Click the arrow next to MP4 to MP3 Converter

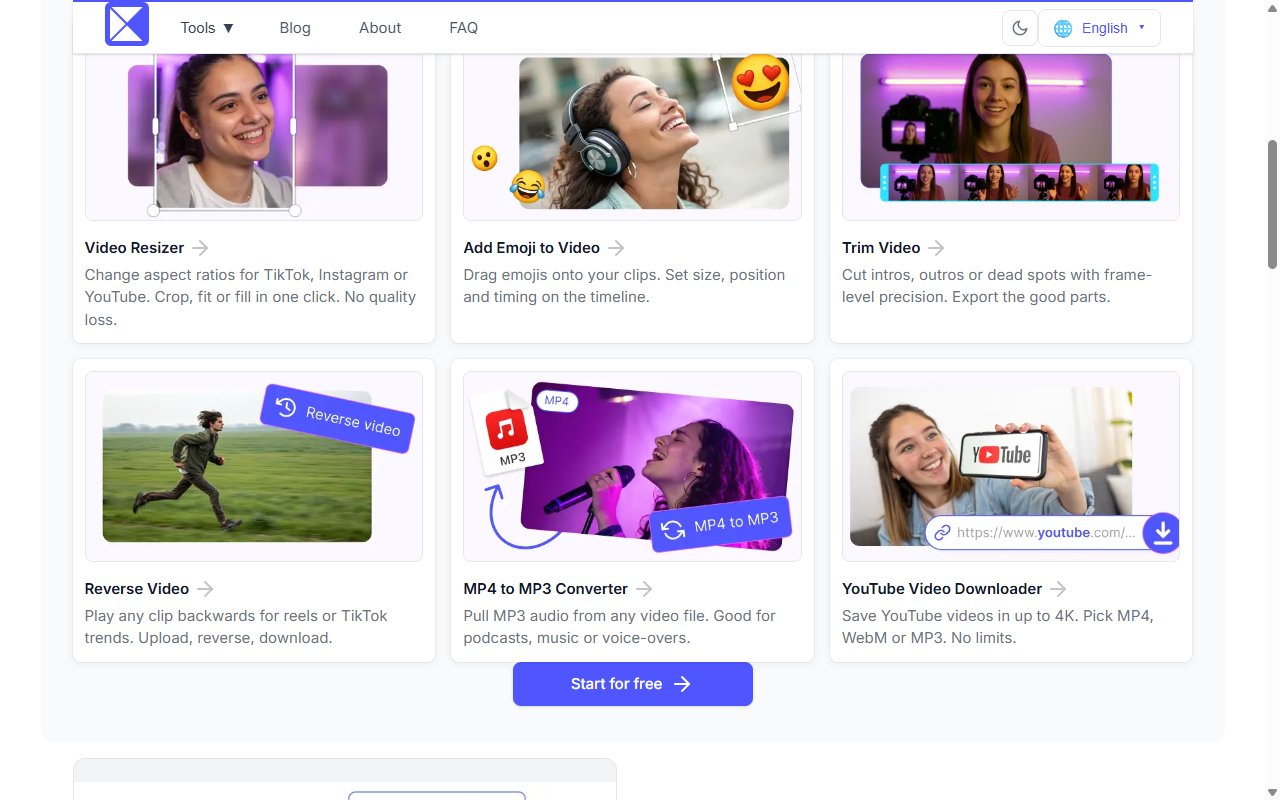pos(644,589)
